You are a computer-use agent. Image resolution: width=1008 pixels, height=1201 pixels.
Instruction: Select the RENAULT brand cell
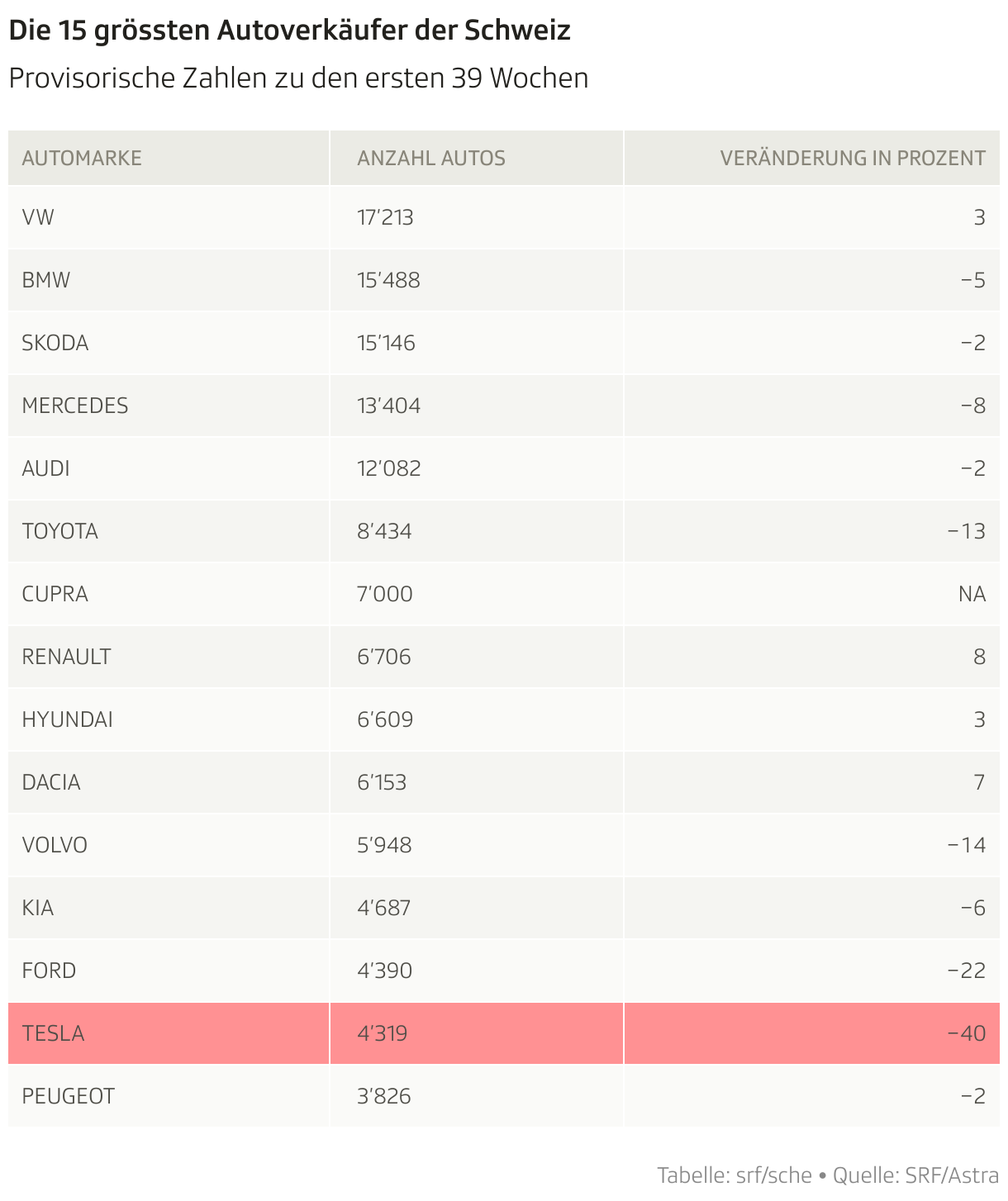click(x=66, y=657)
